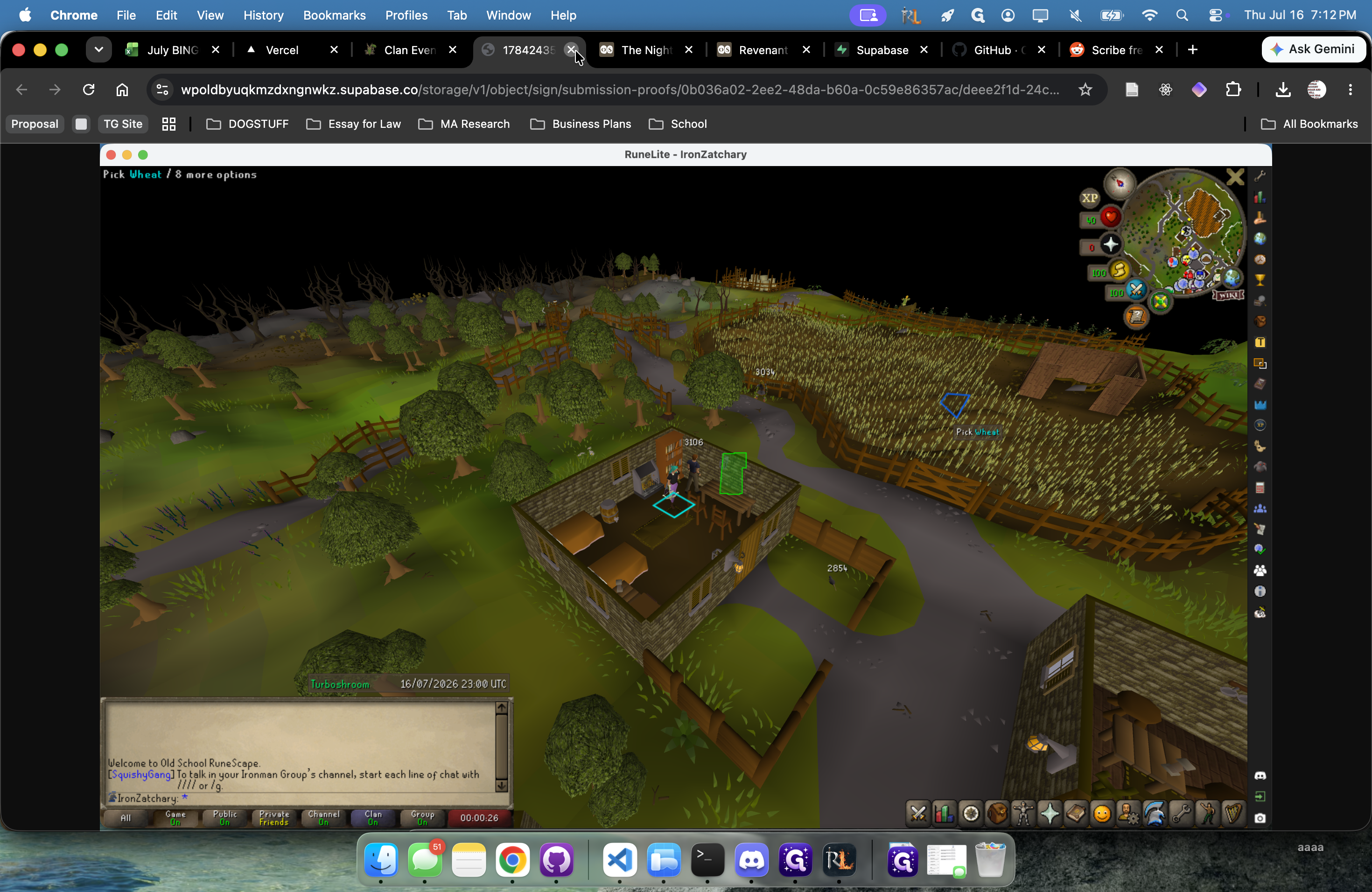Screen dimensions: 1372x892
Task: Expand the Chrome tab search dropdown arrow
Action: (98, 49)
